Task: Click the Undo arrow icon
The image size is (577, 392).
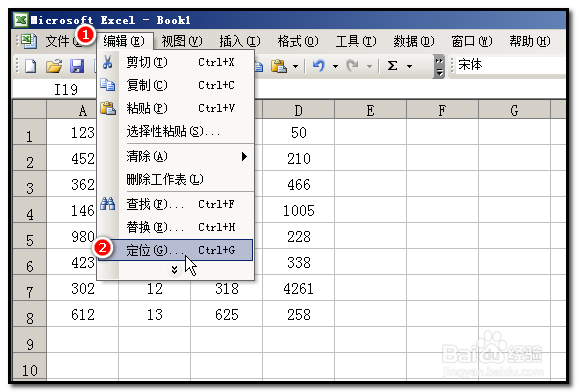Action: coord(319,66)
